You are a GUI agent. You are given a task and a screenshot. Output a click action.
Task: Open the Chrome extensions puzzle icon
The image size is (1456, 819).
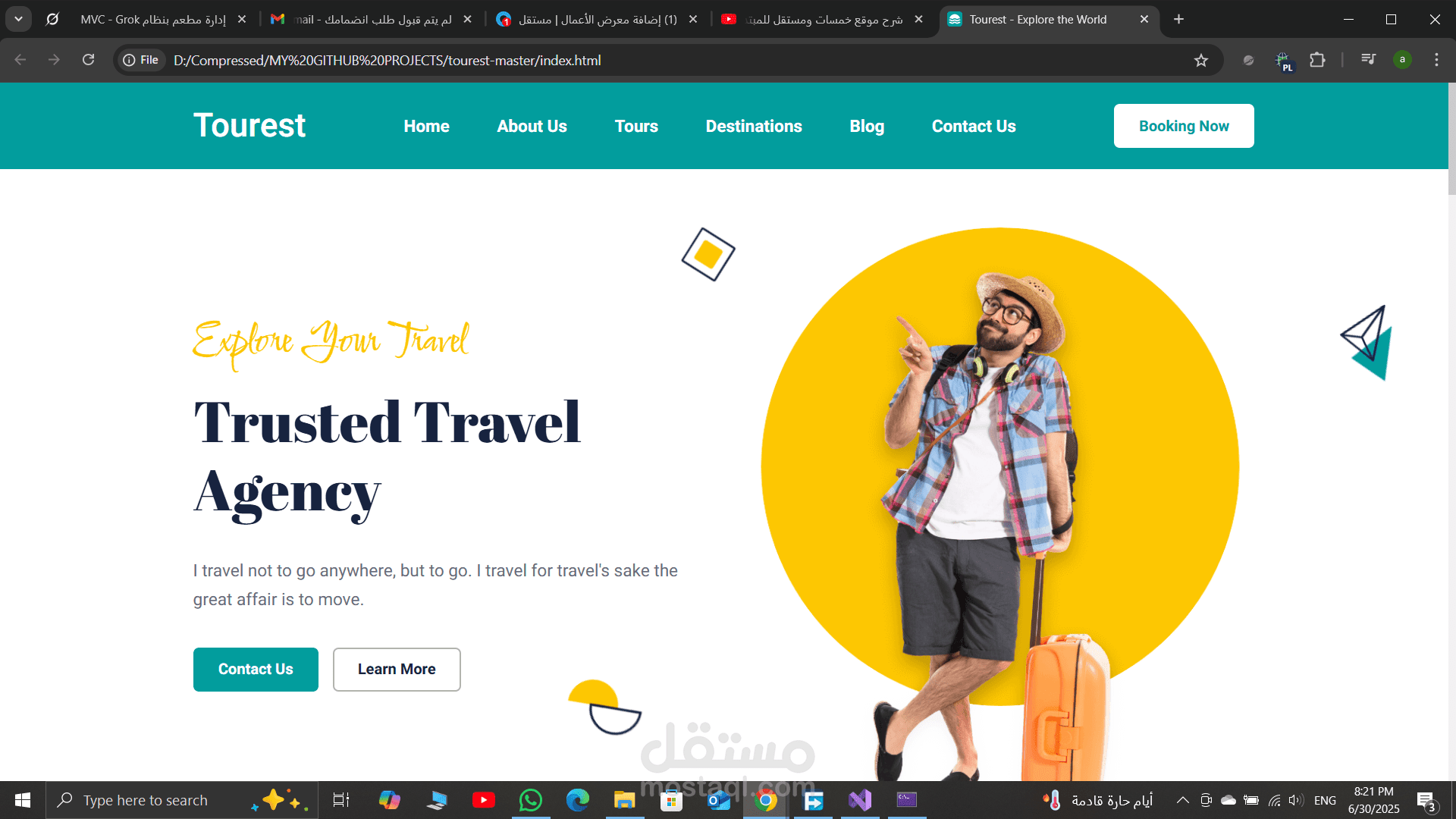pos(1317,60)
